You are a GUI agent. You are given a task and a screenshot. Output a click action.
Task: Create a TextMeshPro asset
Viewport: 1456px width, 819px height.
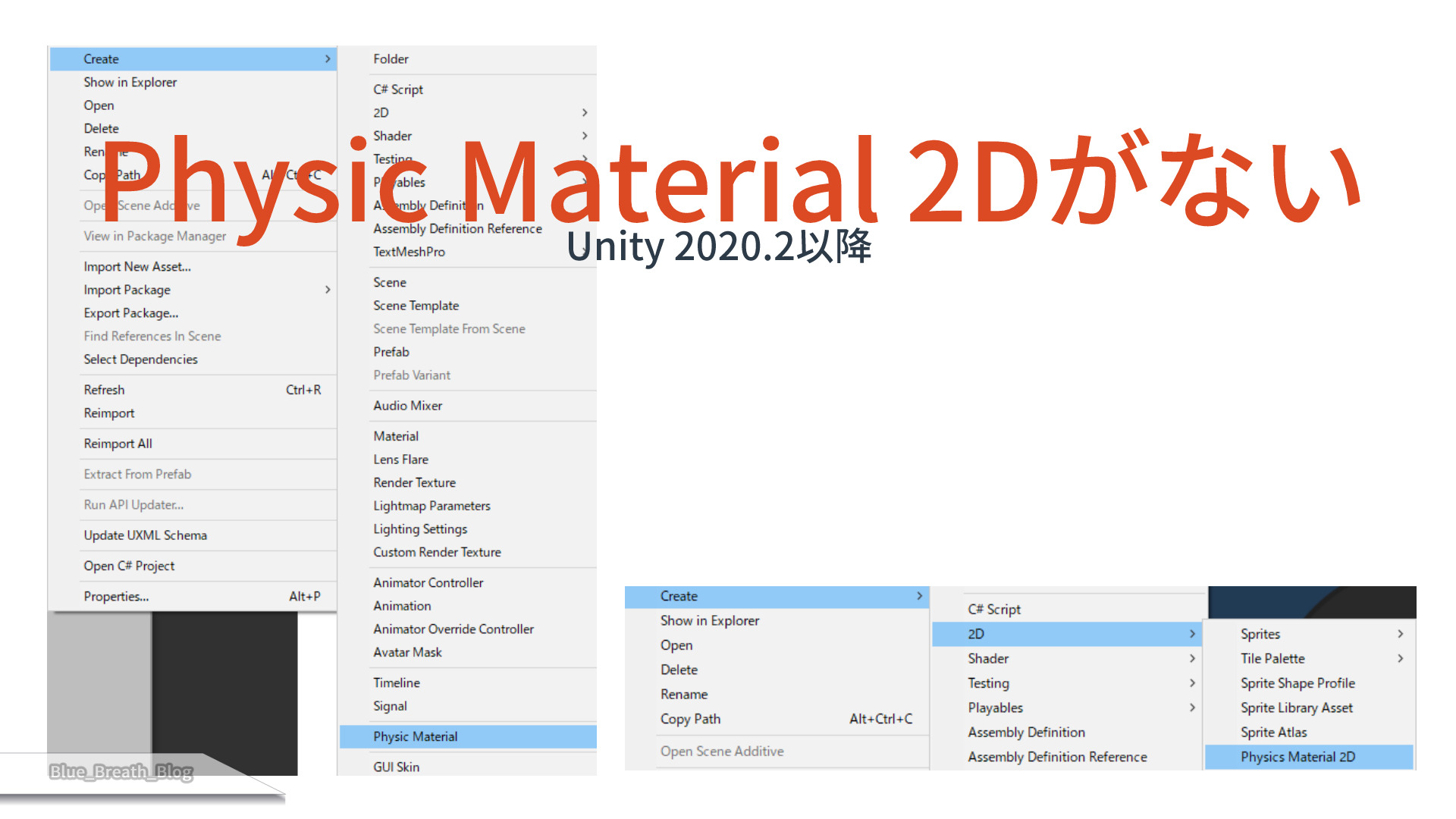409,252
